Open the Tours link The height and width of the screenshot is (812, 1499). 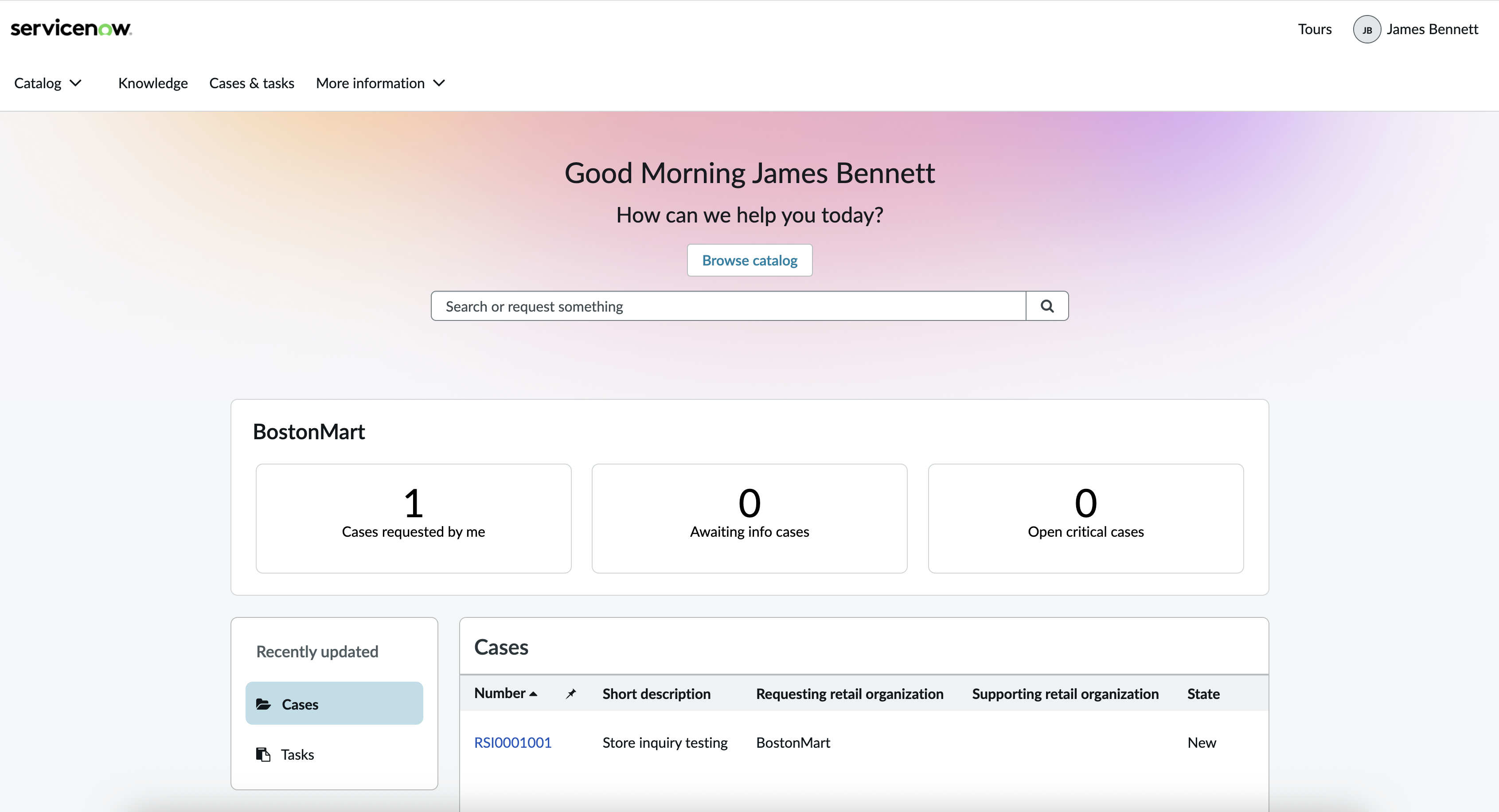(1315, 29)
